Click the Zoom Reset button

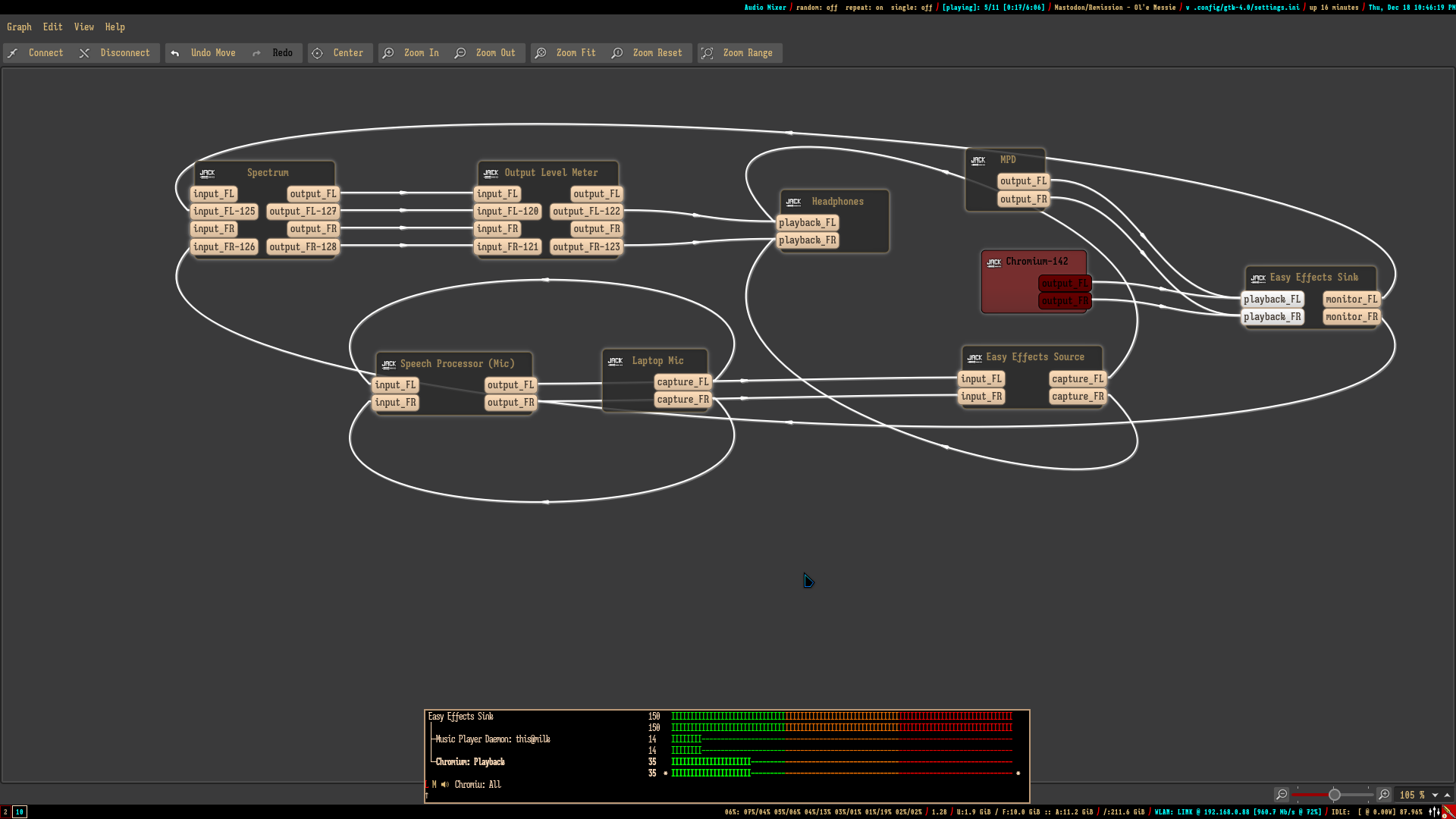point(657,53)
